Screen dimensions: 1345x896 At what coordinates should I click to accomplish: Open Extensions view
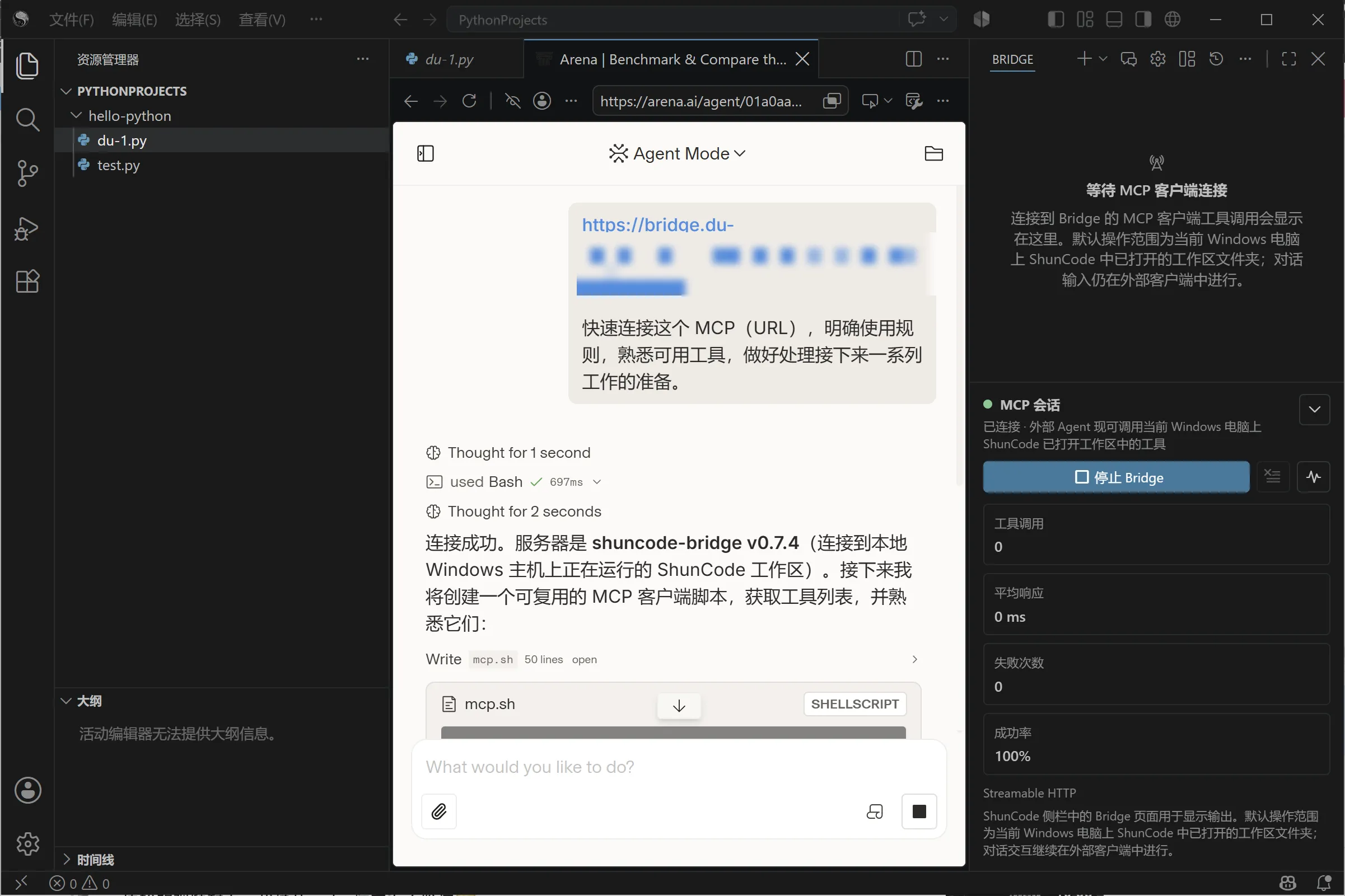(27, 281)
